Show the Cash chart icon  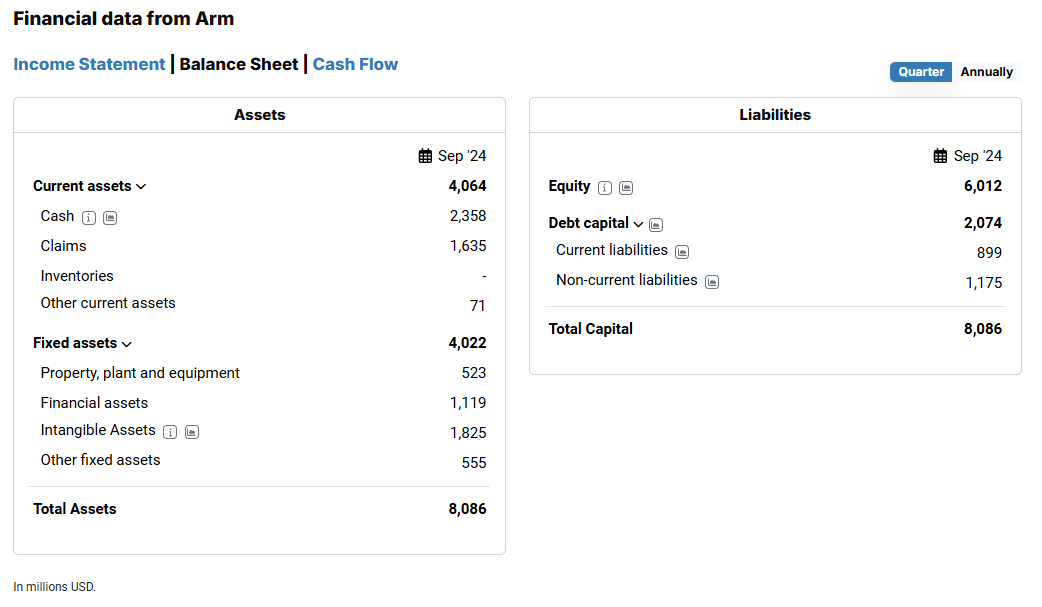click(110, 218)
